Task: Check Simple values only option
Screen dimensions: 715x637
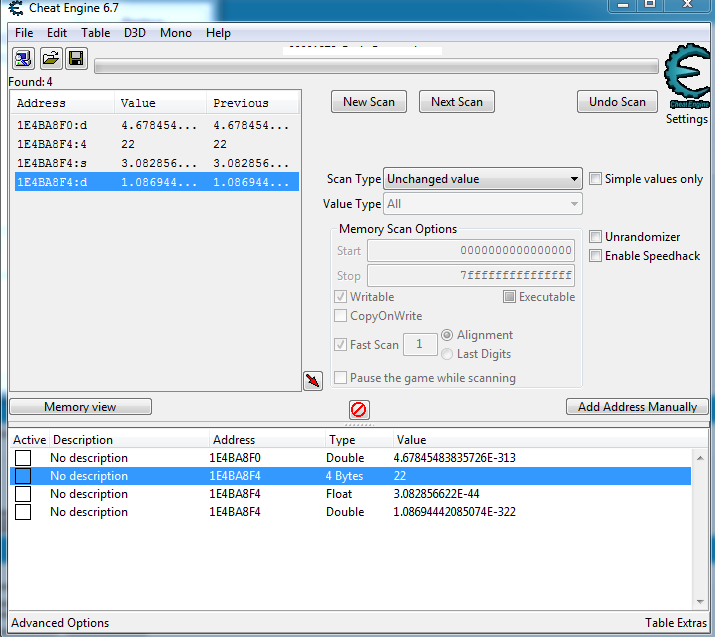Action: pyautogui.click(x=595, y=179)
